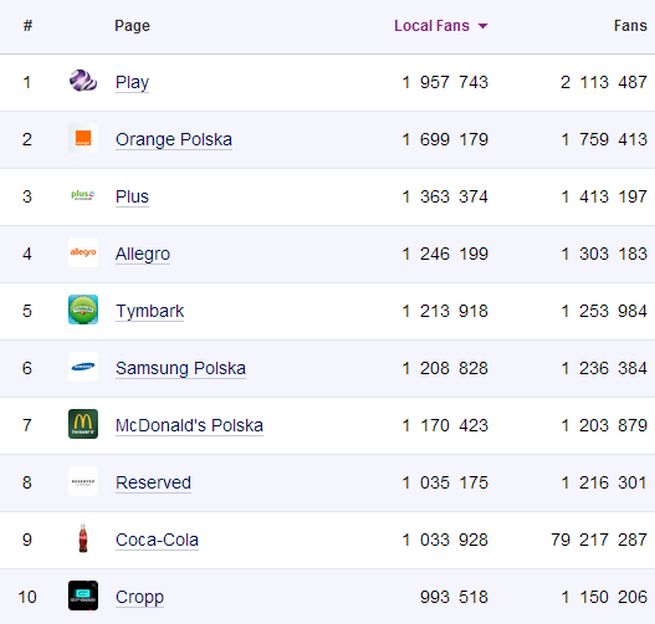Open the Allegro page link

point(142,254)
